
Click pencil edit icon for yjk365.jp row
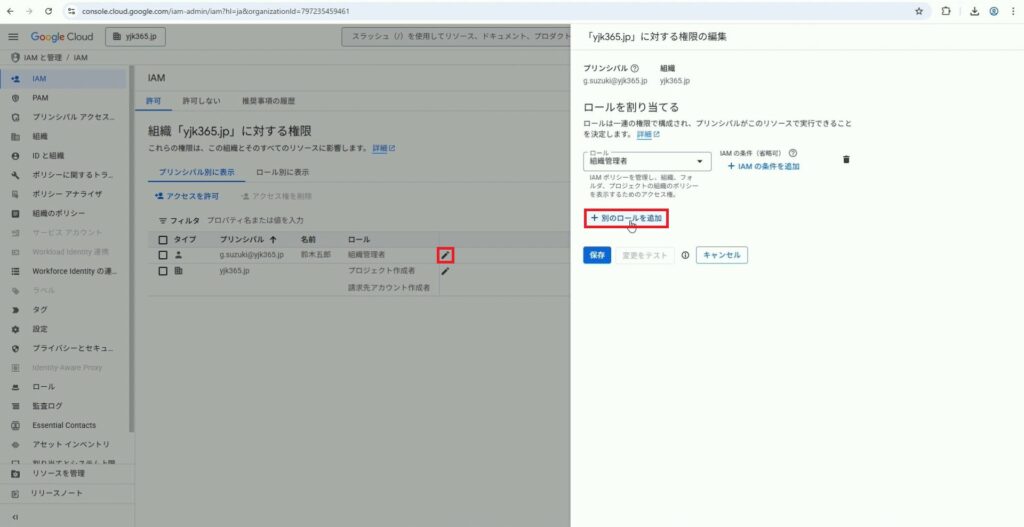(x=445, y=271)
